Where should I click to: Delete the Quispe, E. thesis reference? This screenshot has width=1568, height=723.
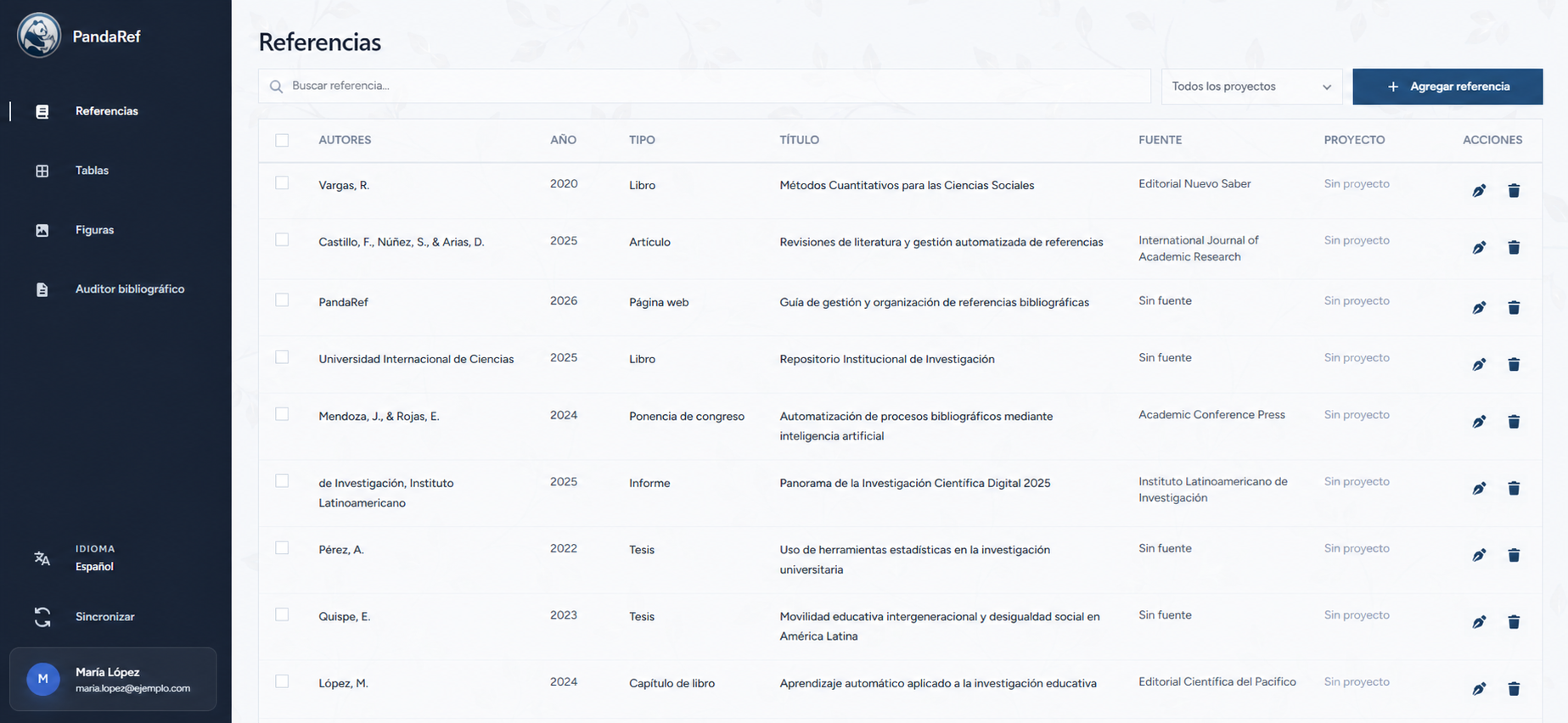(1514, 622)
